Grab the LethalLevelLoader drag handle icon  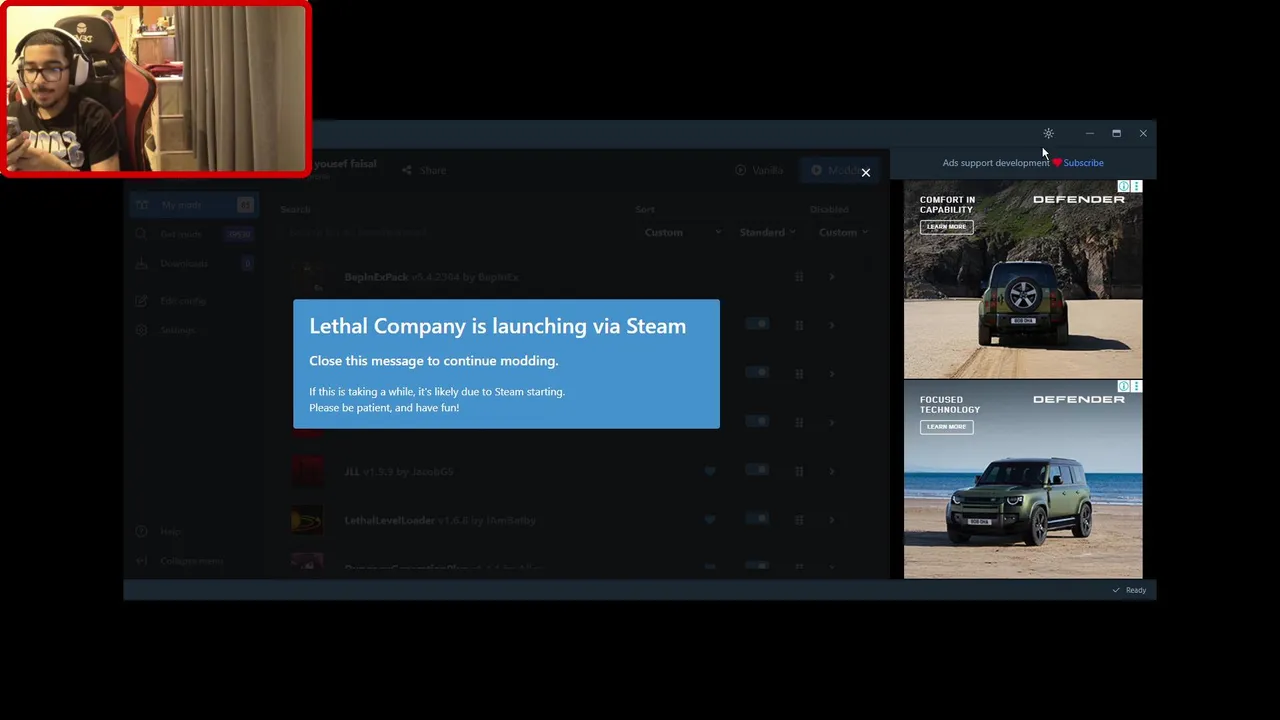tap(799, 520)
